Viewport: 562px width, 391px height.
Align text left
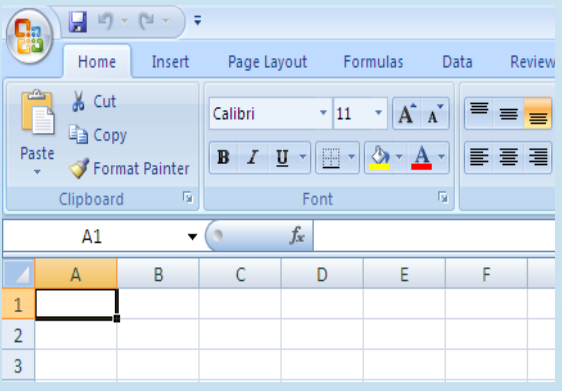[x=479, y=157]
